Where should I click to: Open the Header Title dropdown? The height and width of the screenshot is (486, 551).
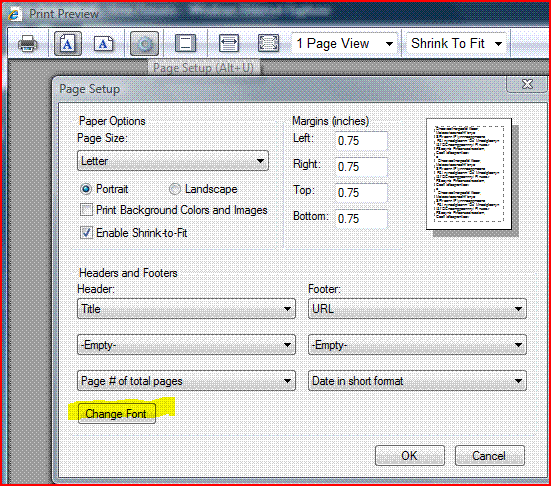[186, 309]
